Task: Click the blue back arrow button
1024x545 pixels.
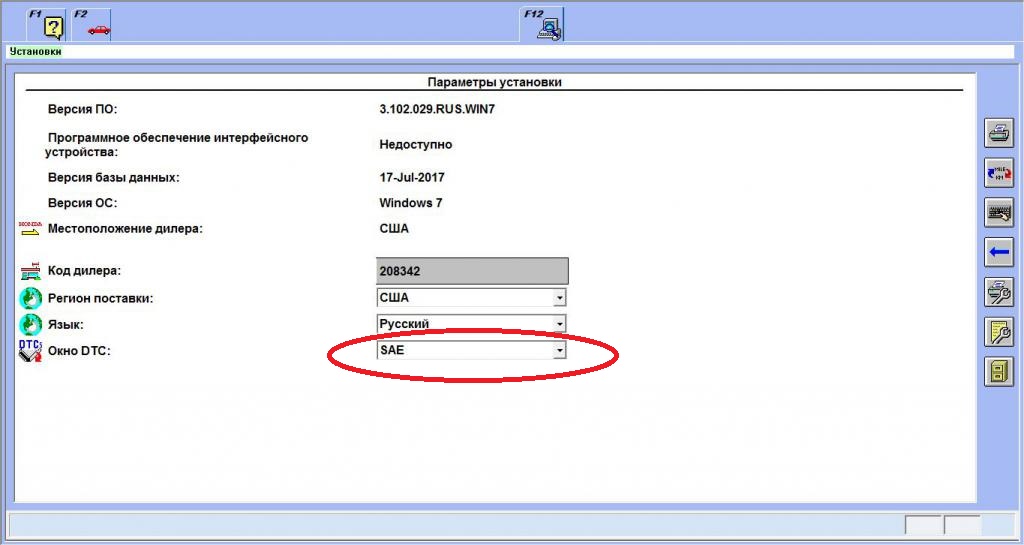Action: coord(999,252)
